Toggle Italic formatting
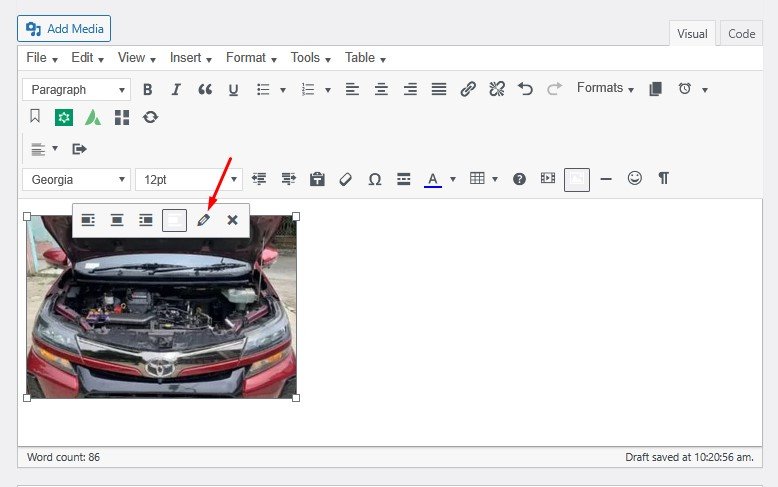Viewport: 778px width, 487px height. (176, 89)
